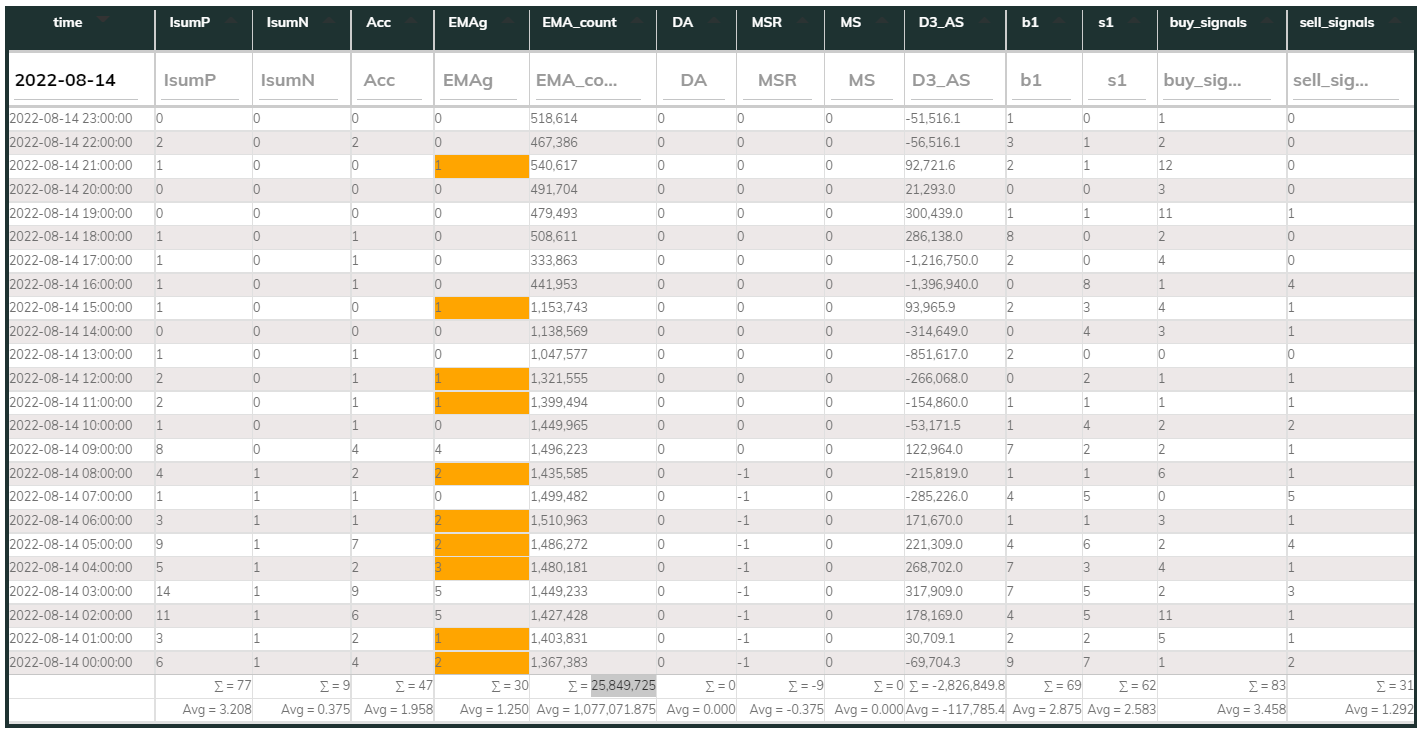Focus the EMAg filter field

[480, 80]
